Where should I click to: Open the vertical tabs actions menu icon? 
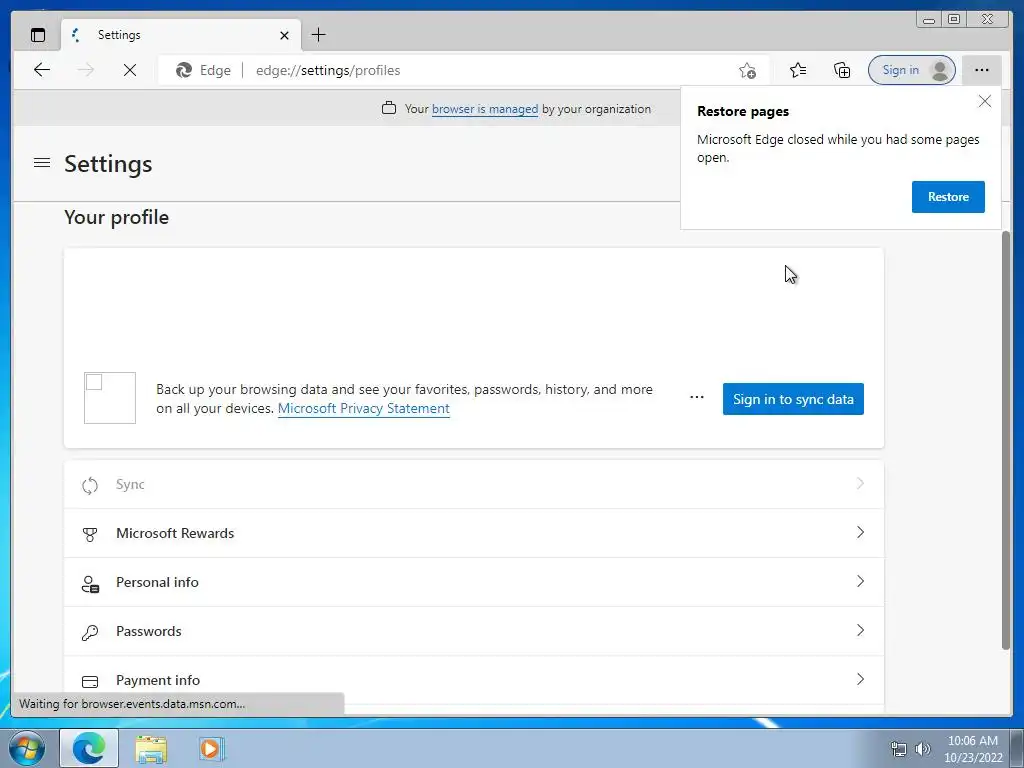38,35
